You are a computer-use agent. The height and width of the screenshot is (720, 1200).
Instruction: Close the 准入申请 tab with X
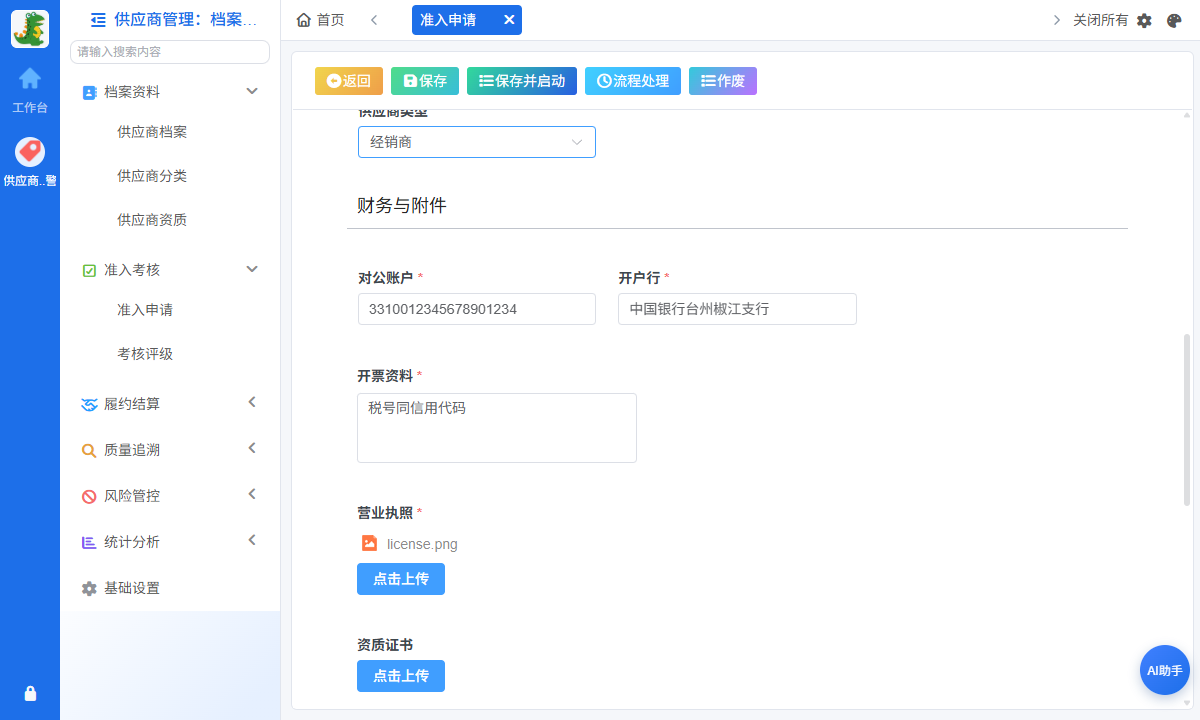pyautogui.click(x=508, y=20)
